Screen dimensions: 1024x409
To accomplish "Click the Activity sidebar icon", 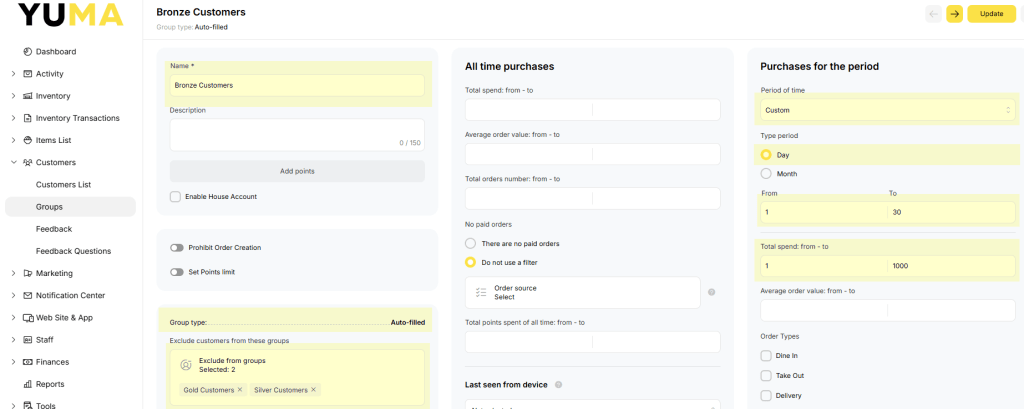I will click(x=27, y=74).
